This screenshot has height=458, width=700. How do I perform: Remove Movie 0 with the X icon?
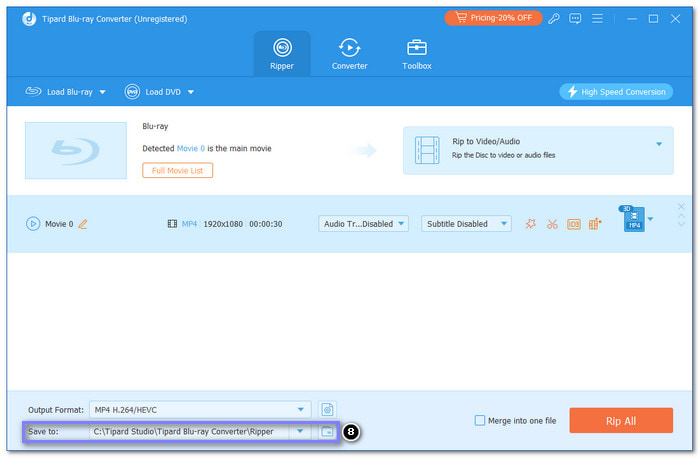tap(681, 206)
